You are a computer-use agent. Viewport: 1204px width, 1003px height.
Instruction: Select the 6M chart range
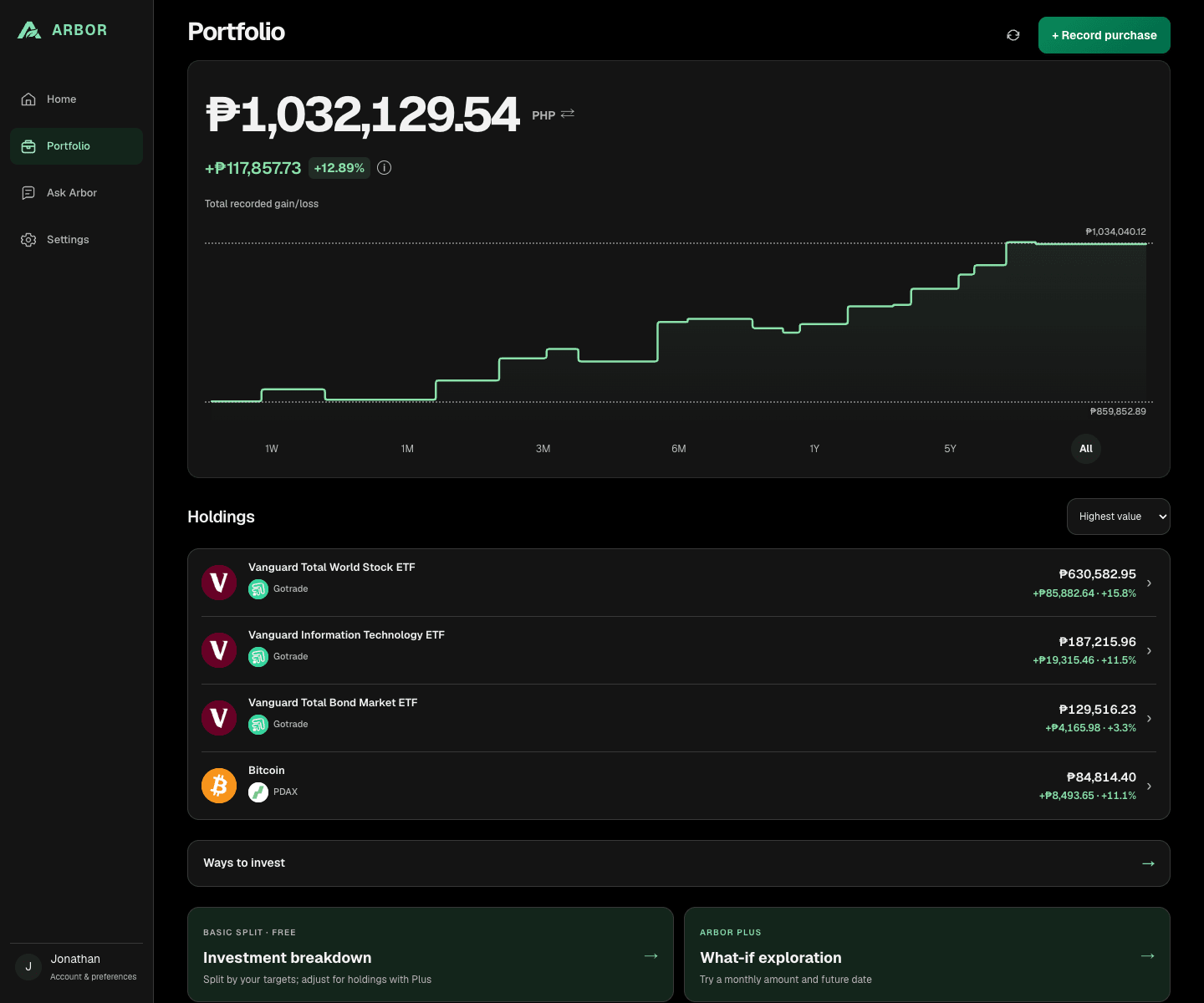tap(679, 449)
